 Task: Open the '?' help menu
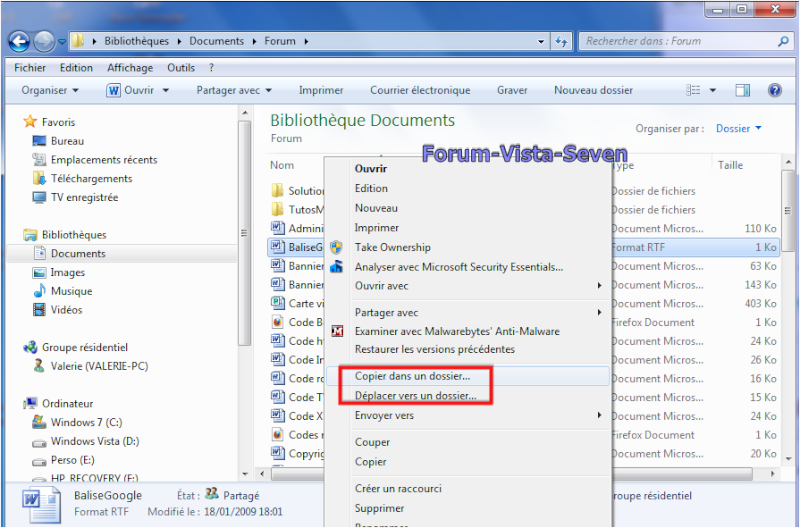[211, 68]
